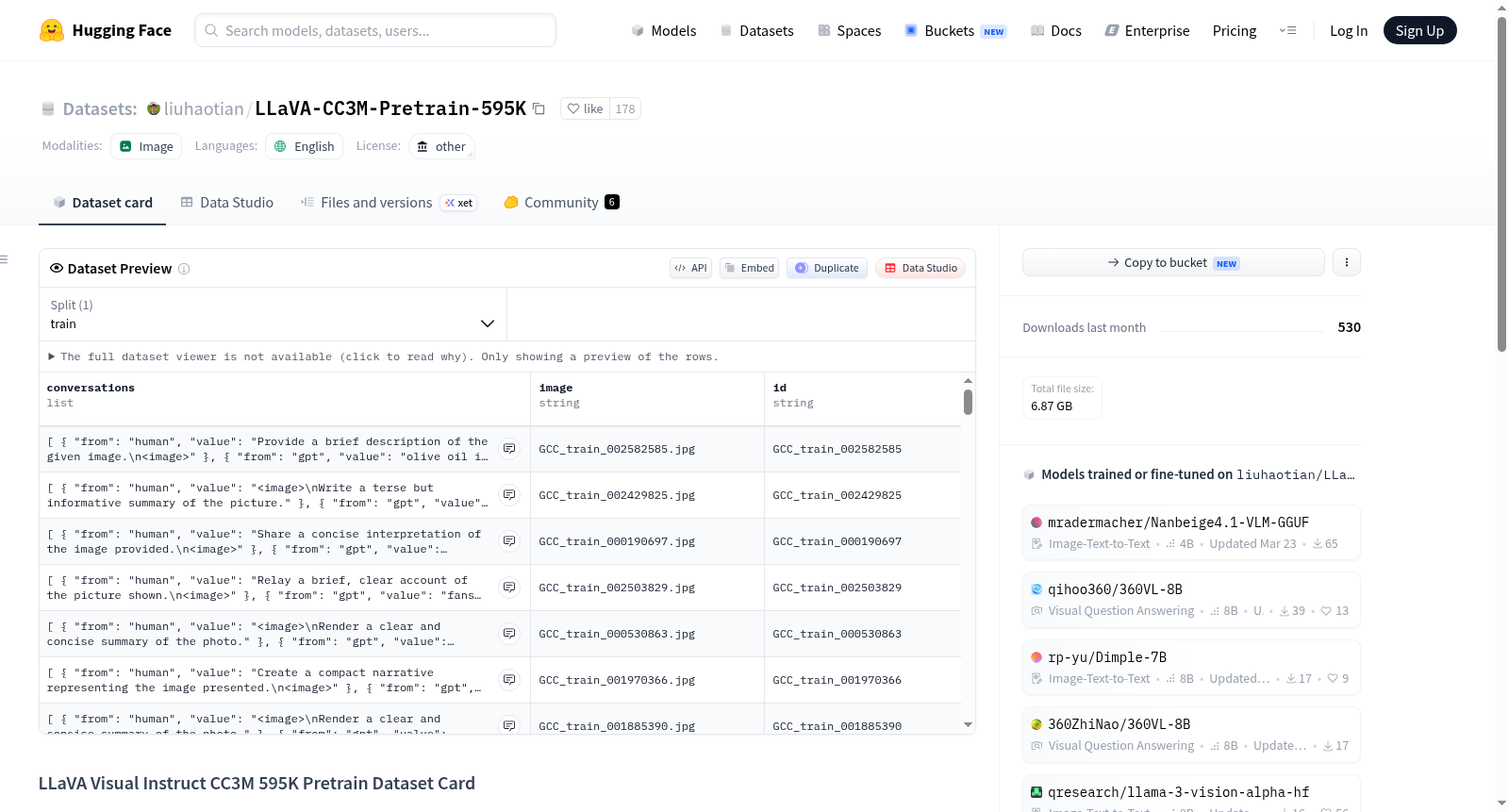Open the qihoo360/360VL-8B model link
The width and height of the screenshot is (1509, 812).
(x=1115, y=589)
